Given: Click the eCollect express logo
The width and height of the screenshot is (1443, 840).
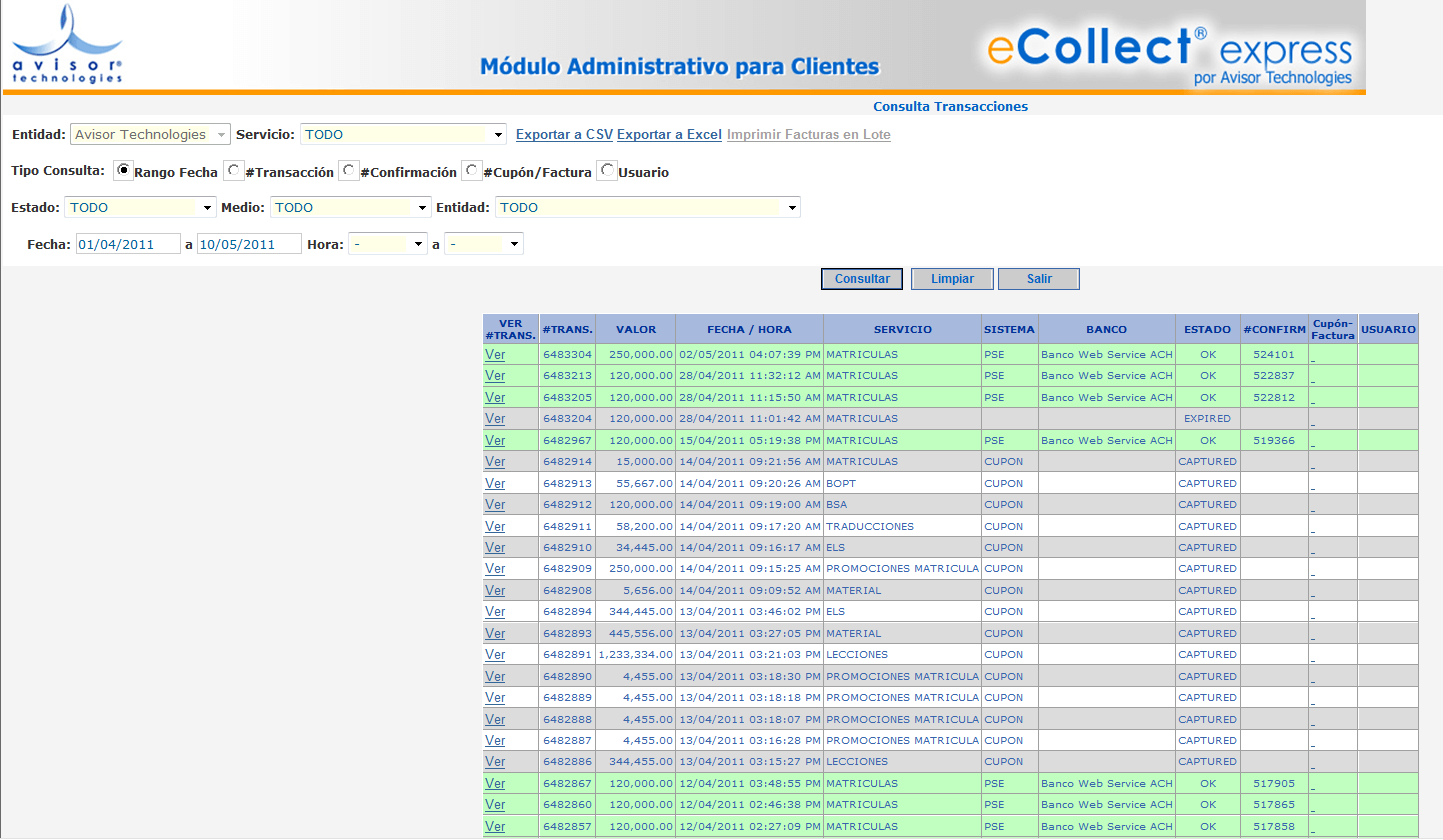Looking at the screenshot, I should click(1170, 56).
